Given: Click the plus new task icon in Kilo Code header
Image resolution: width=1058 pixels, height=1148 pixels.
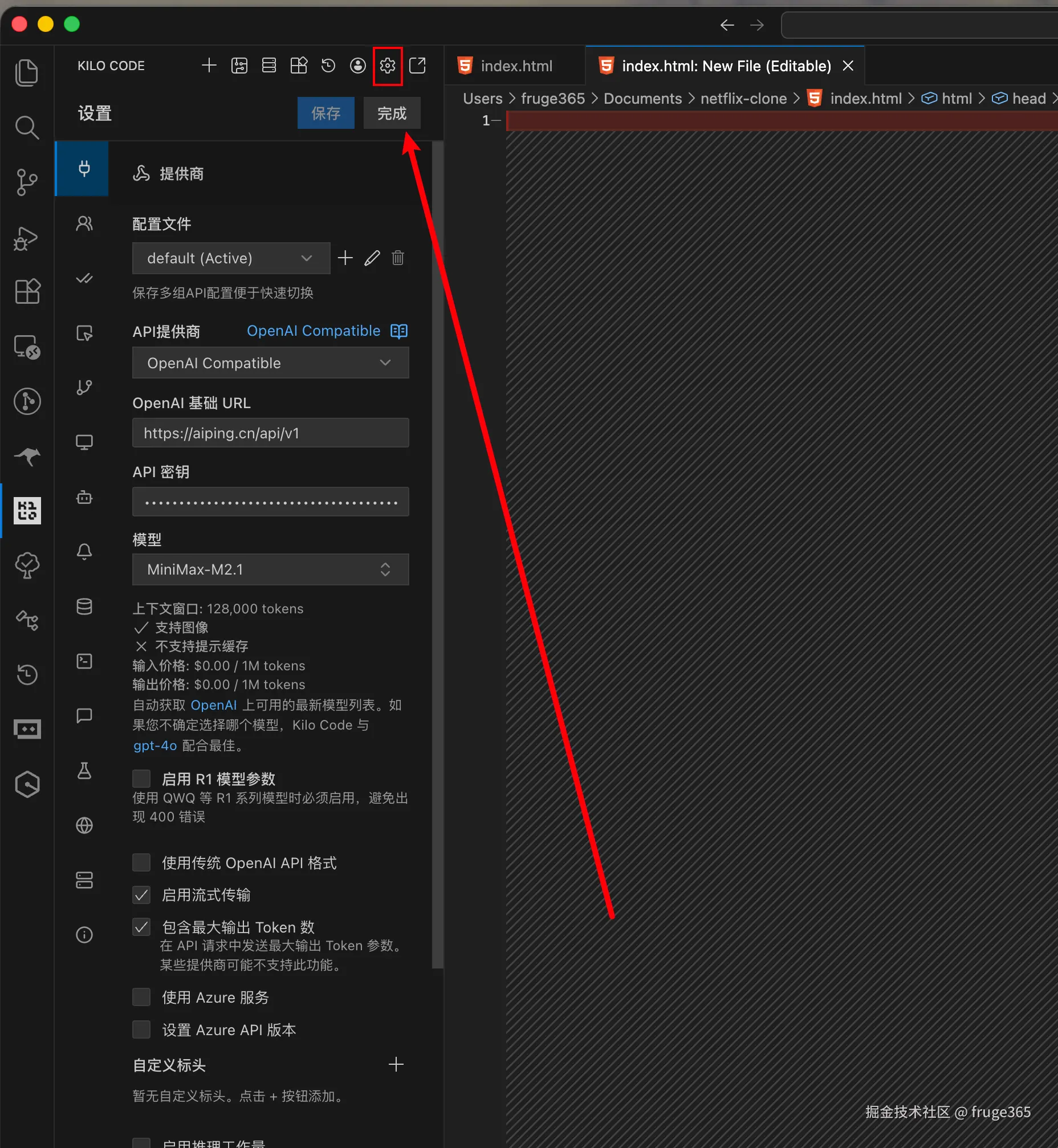Looking at the screenshot, I should pyautogui.click(x=209, y=66).
